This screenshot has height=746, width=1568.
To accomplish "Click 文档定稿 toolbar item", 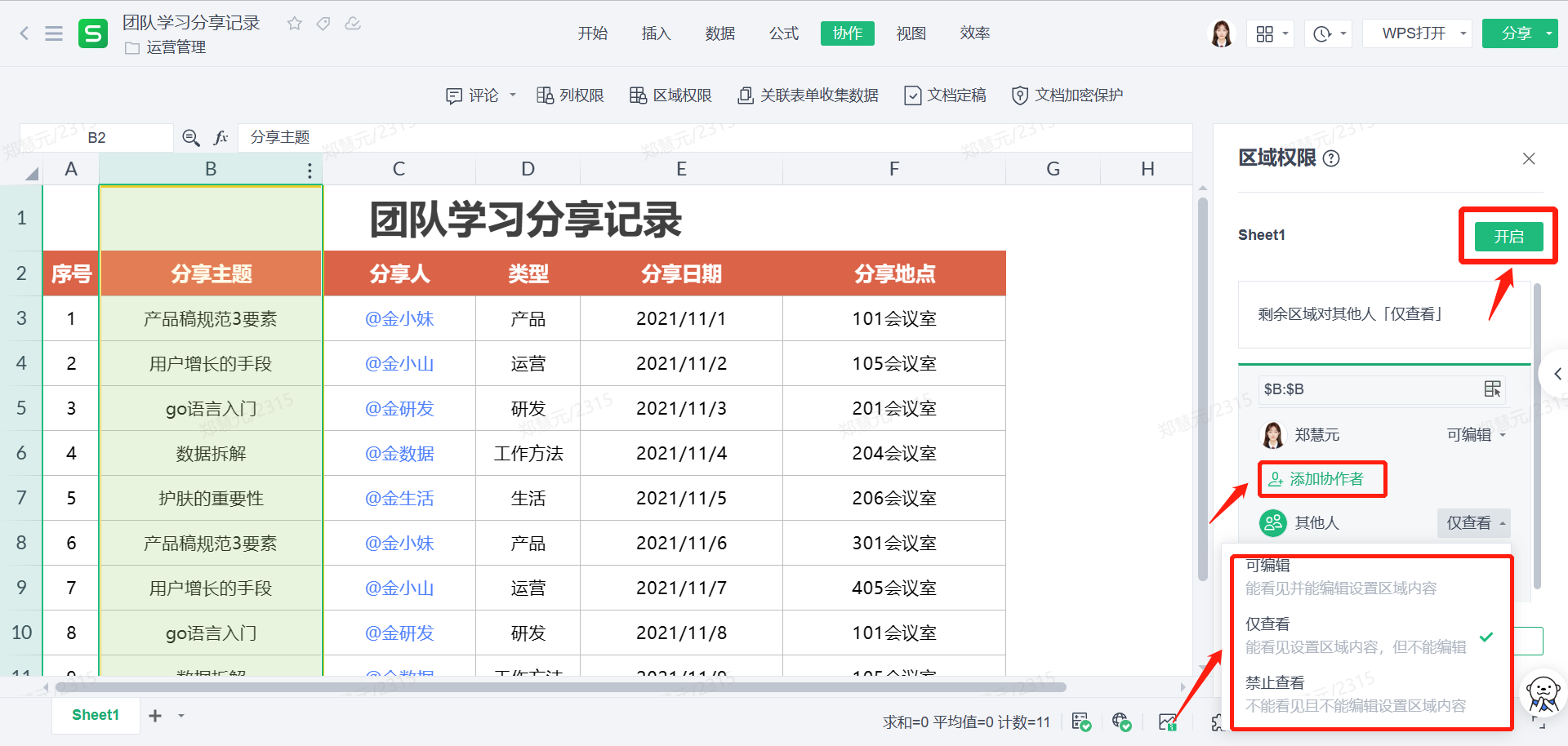I will click(x=945, y=95).
